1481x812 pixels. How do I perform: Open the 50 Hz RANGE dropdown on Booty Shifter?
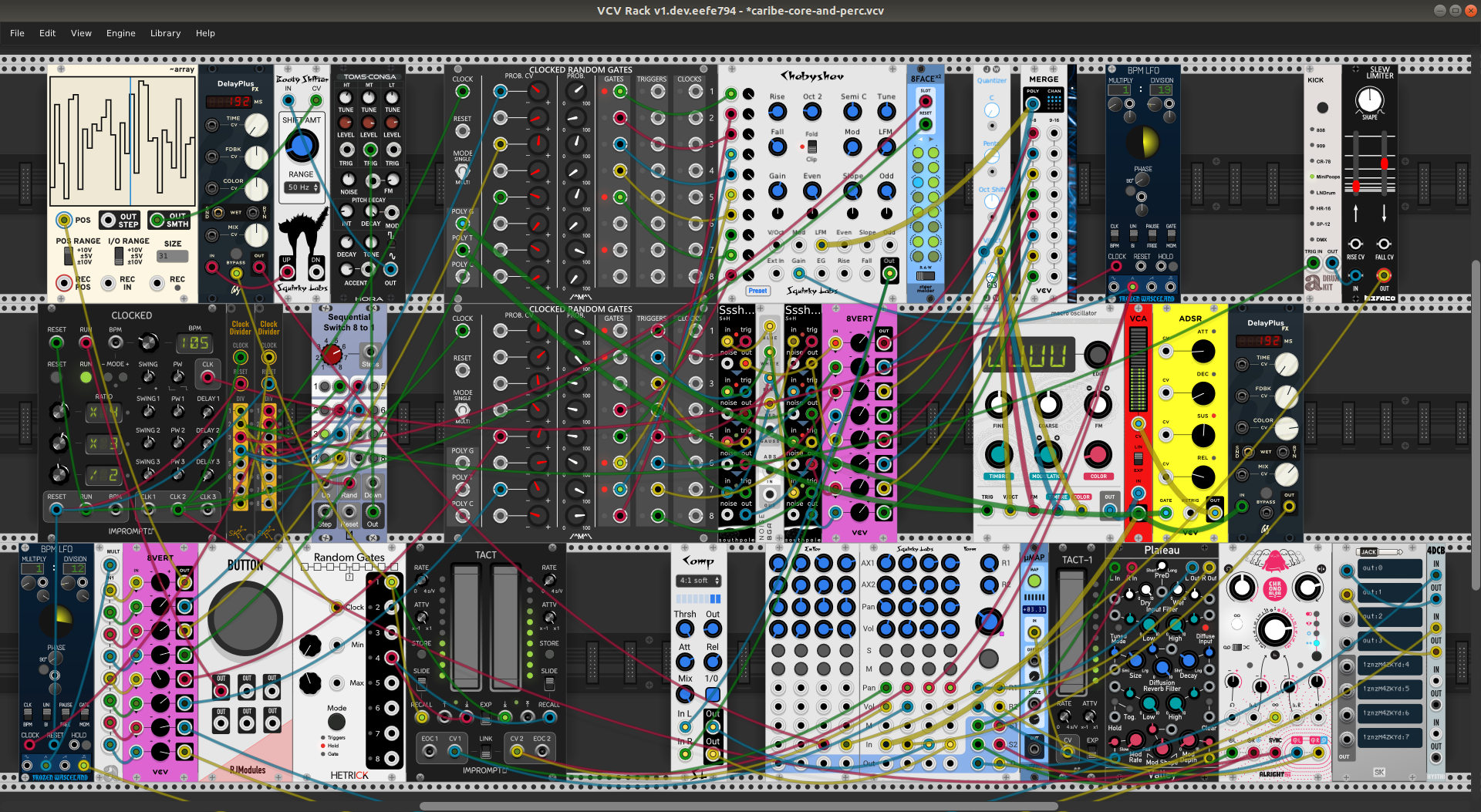pyautogui.click(x=303, y=187)
